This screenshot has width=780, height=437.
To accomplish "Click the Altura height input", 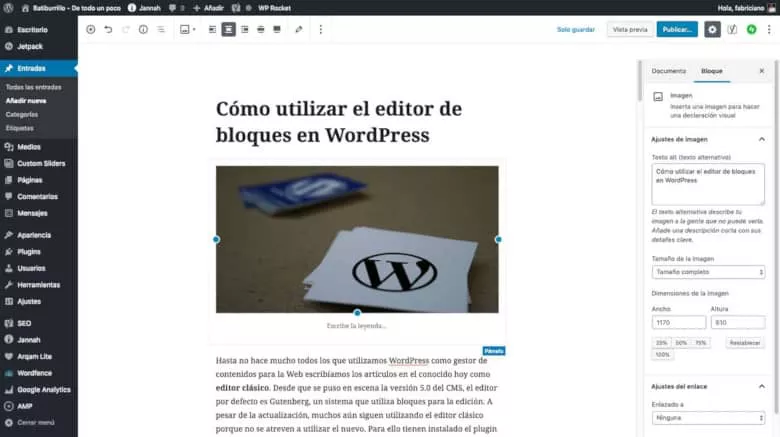I will point(738,323).
